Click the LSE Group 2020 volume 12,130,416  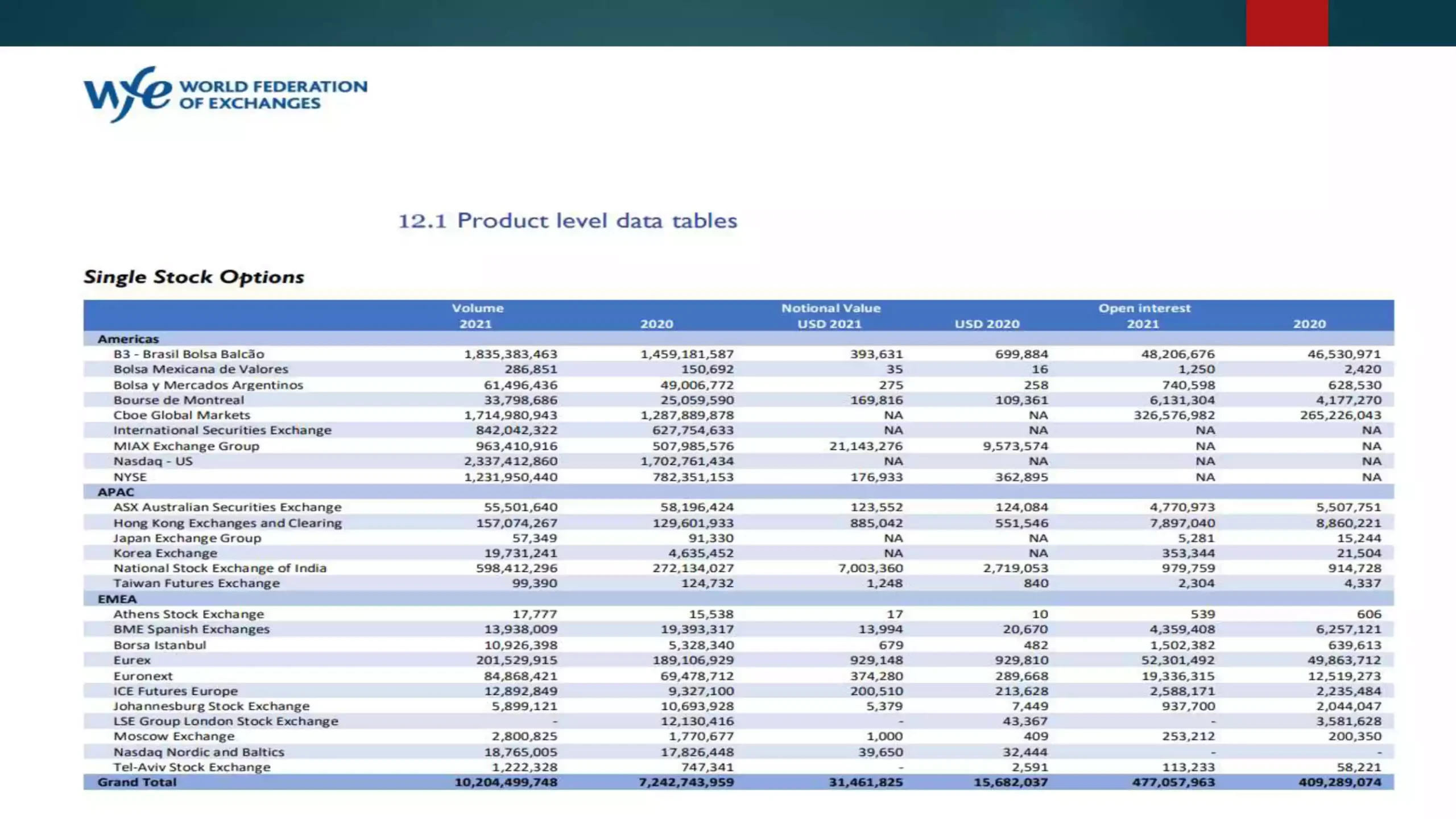pyautogui.click(x=697, y=721)
